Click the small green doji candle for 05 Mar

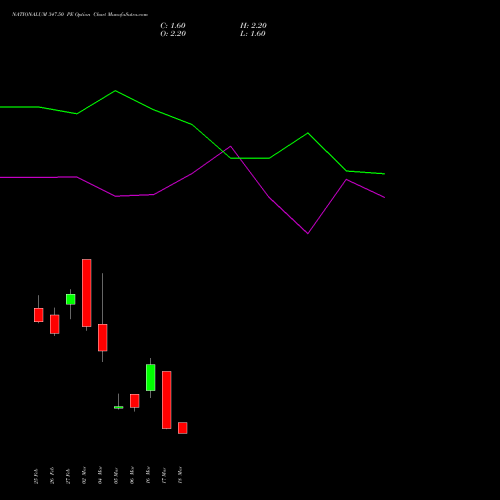119,407
